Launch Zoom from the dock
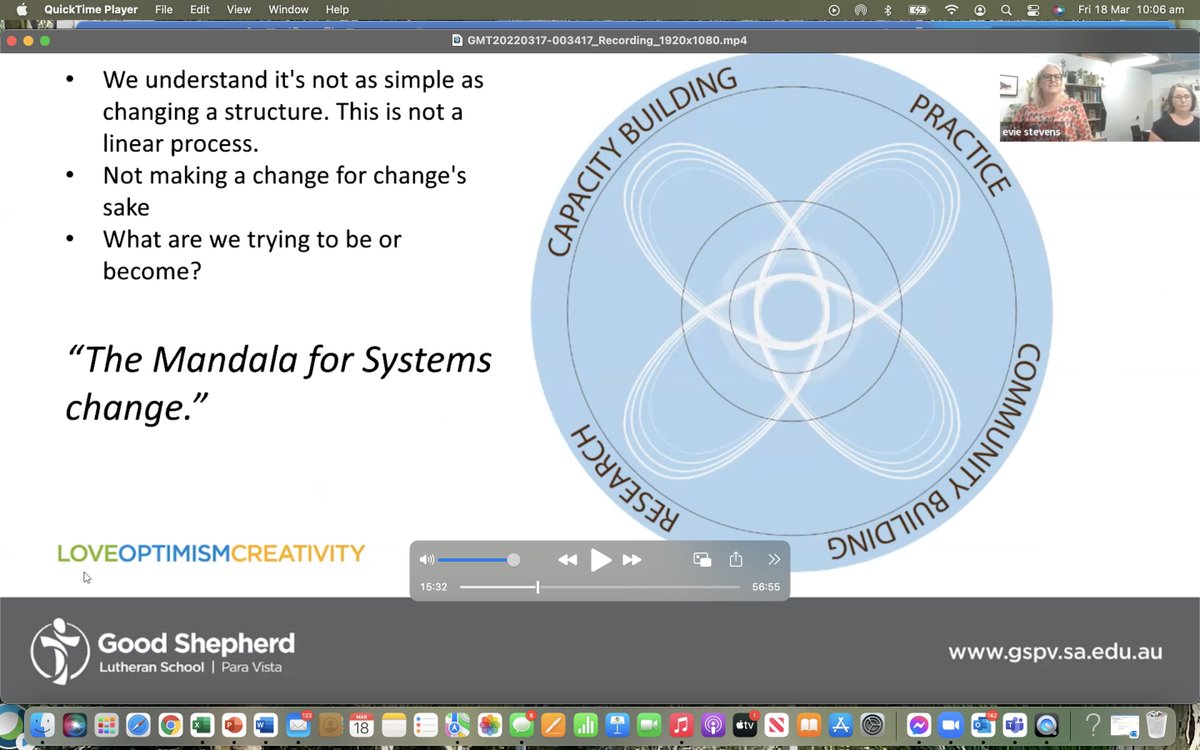1200x750 pixels. tap(950, 725)
